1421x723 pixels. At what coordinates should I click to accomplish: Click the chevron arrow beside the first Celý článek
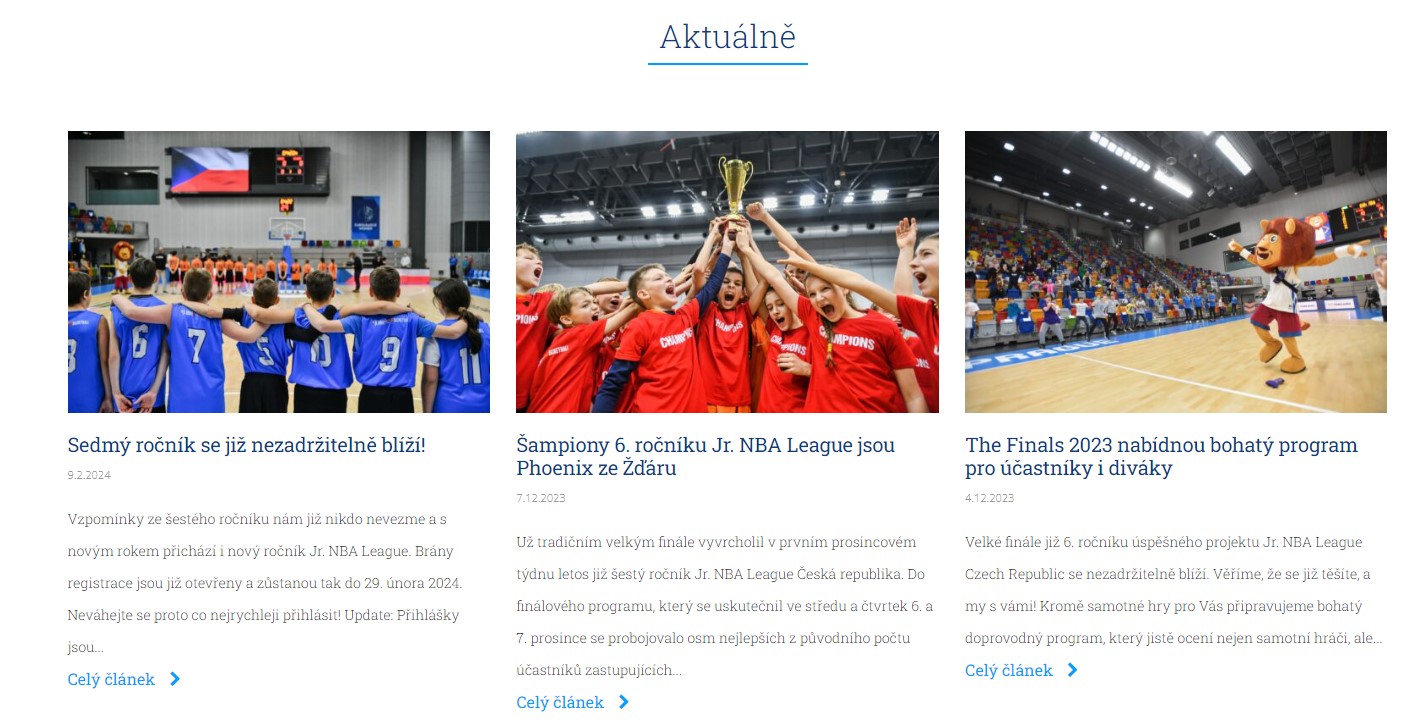[175, 679]
